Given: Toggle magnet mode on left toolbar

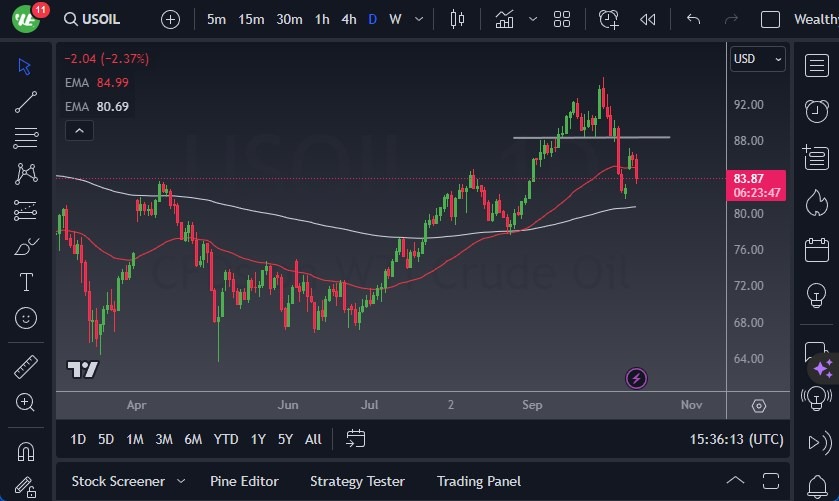Looking at the screenshot, I should [x=26, y=451].
